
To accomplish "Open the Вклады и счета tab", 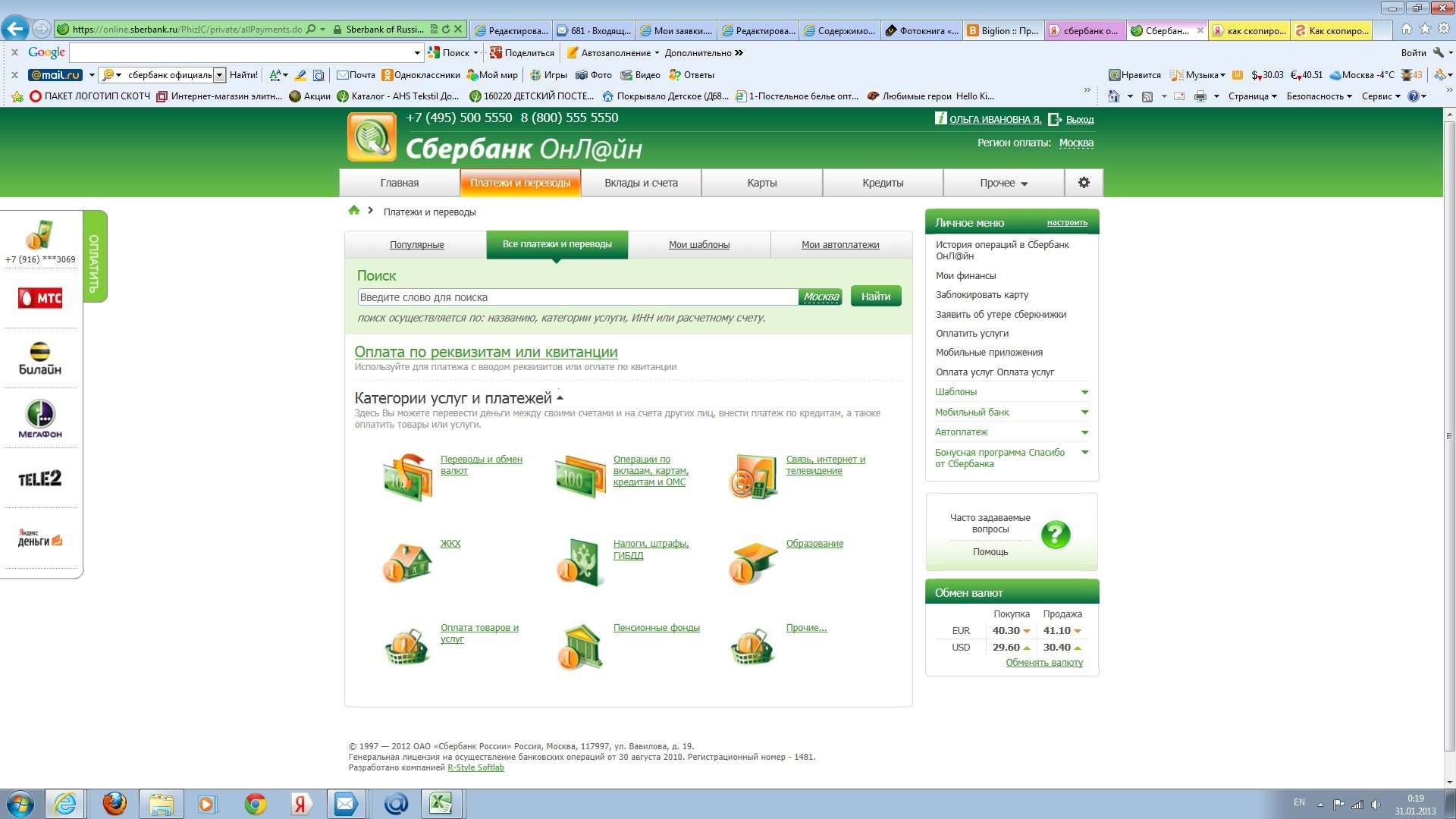I will (x=641, y=183).
